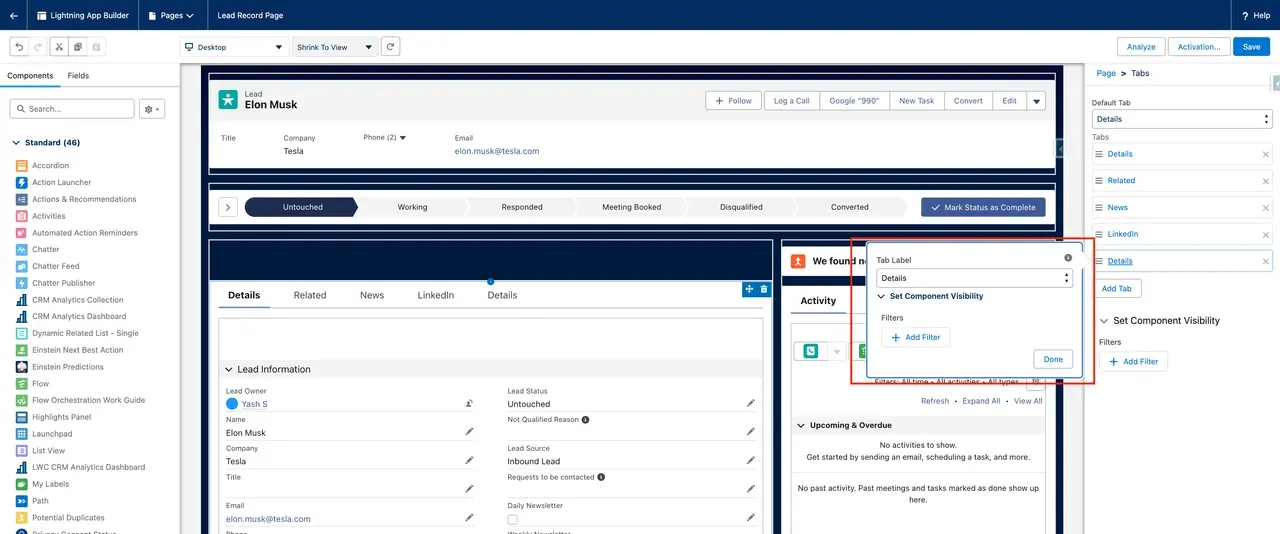Select the Accordion component icon
This screenshot has width=1280, height=534.
pos(22,166)
